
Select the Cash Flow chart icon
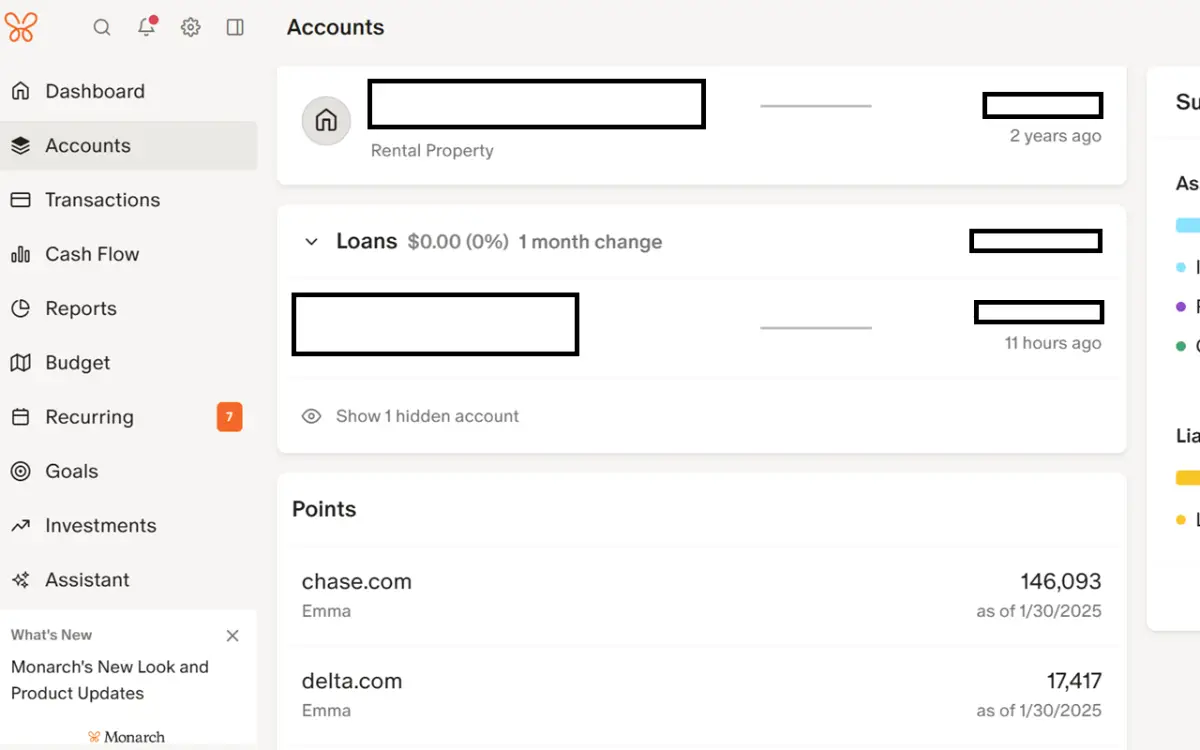(x=22, y=254)
